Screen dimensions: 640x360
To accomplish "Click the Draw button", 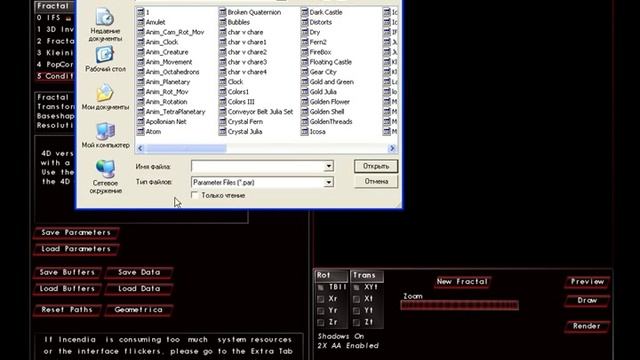I will point(587,300).
